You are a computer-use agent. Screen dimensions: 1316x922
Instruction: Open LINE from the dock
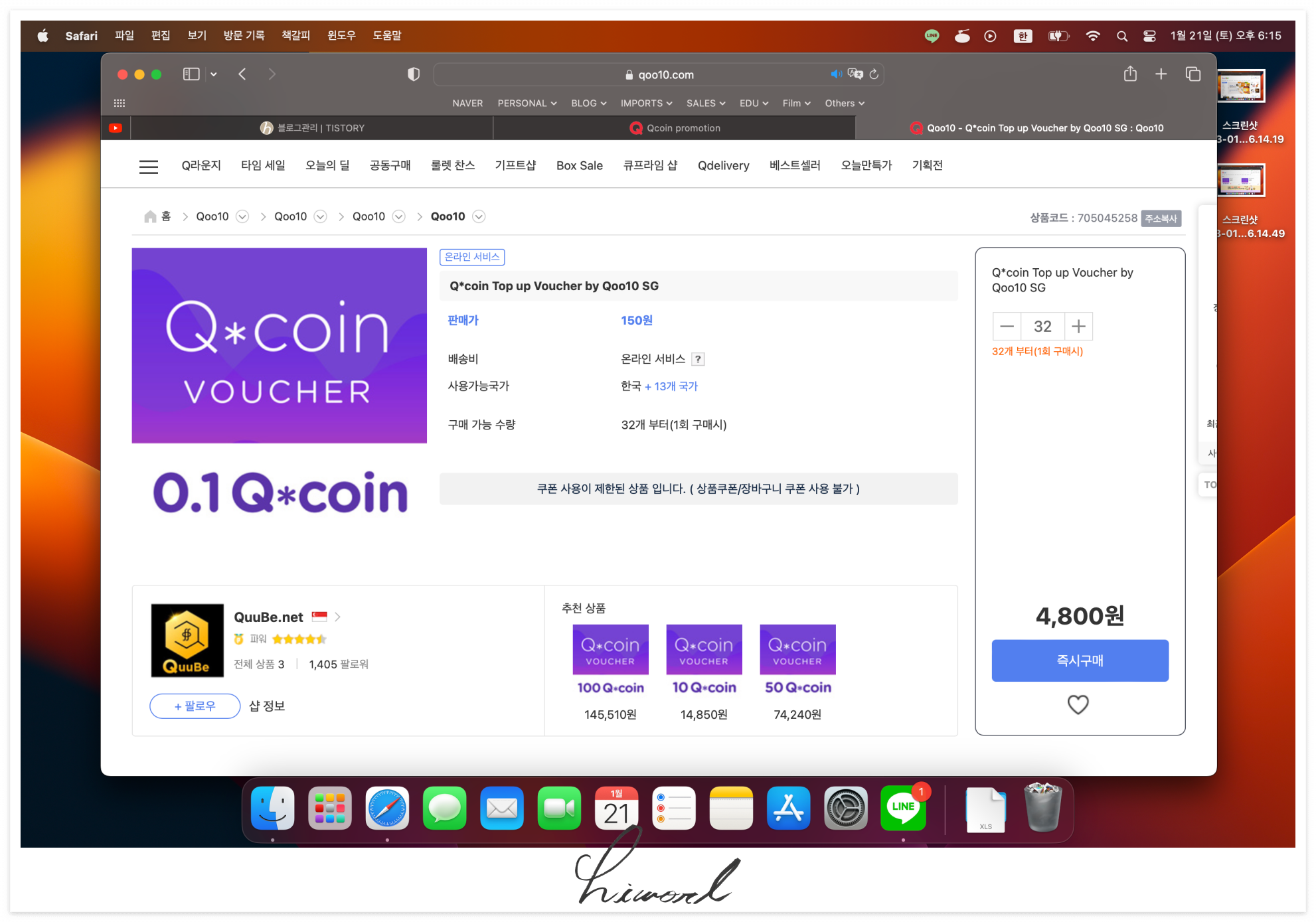coord(903,808)
